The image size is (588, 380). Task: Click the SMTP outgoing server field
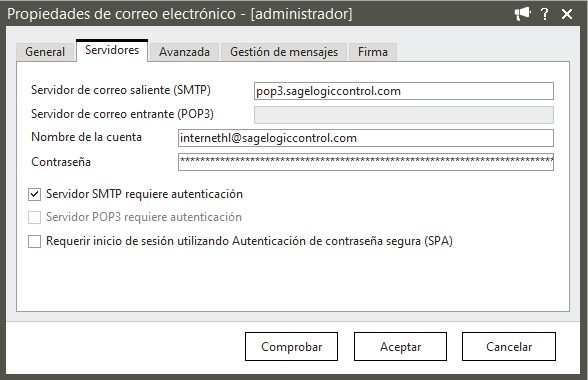pos(404,91)
